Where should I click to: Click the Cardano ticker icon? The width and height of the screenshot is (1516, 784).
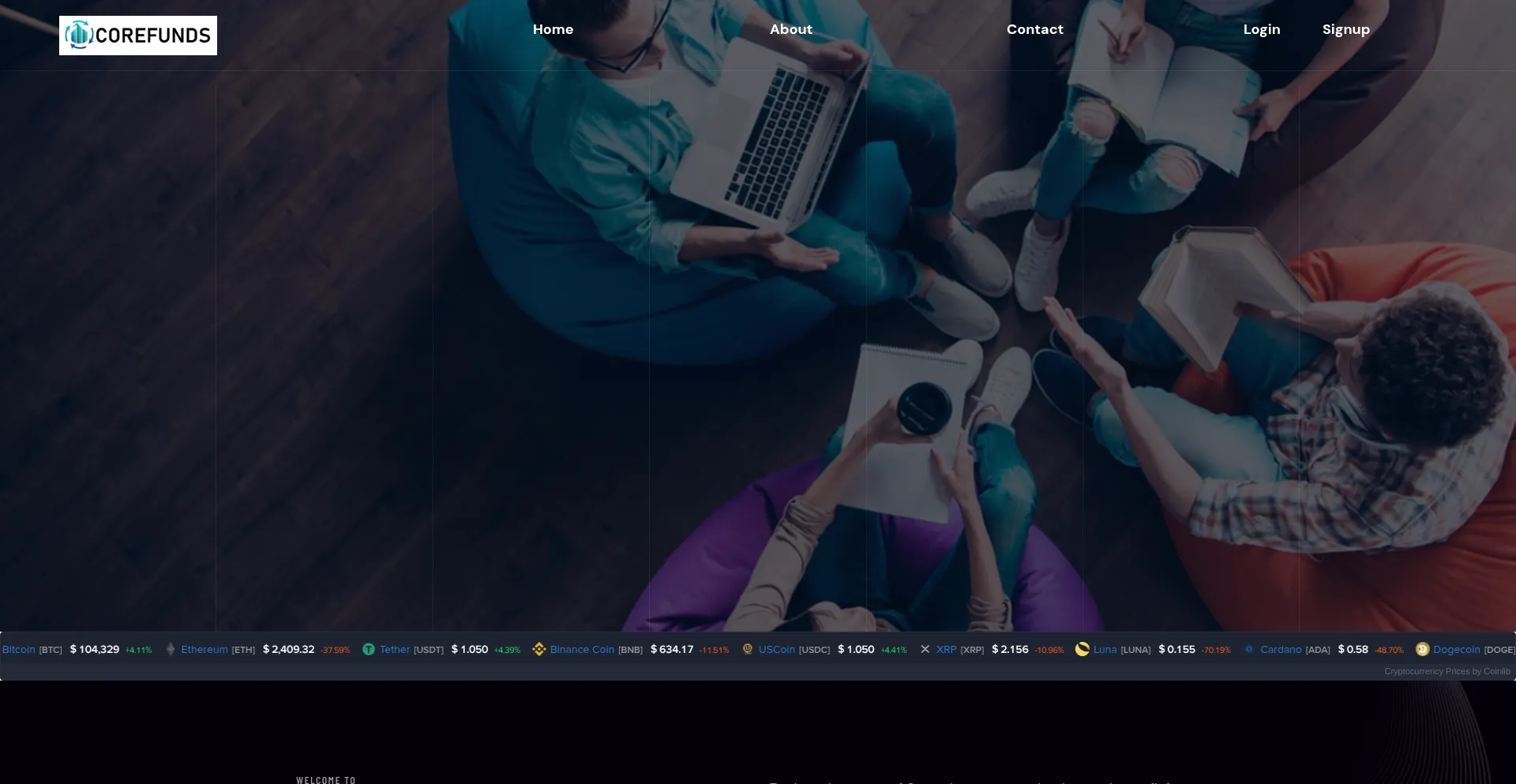pyautogui.click(x=1249, y=649)
